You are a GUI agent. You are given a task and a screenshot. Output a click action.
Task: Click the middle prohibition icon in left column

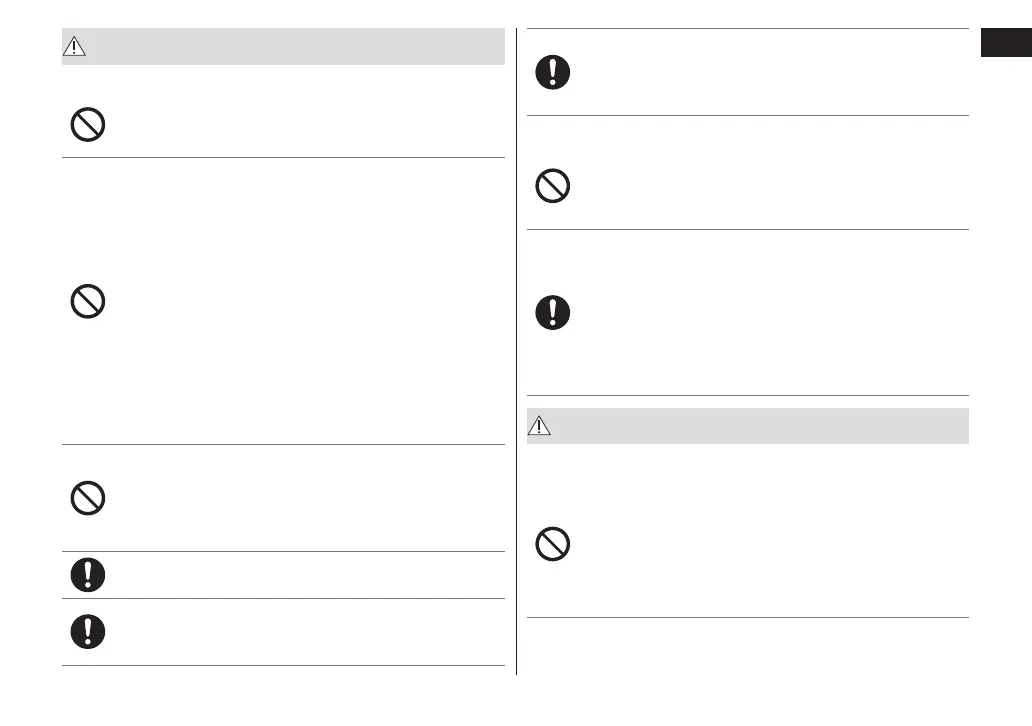88,301
